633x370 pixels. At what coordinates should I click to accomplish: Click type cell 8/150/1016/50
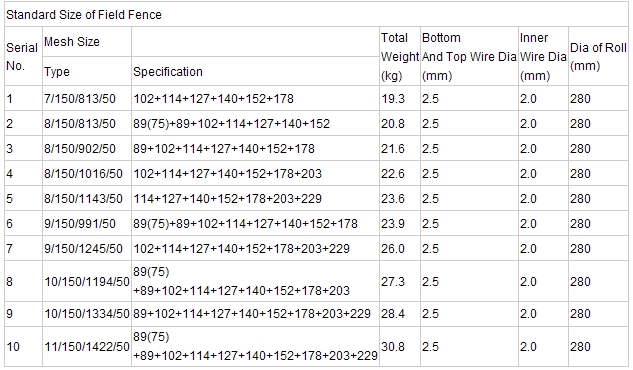point(83,174)
